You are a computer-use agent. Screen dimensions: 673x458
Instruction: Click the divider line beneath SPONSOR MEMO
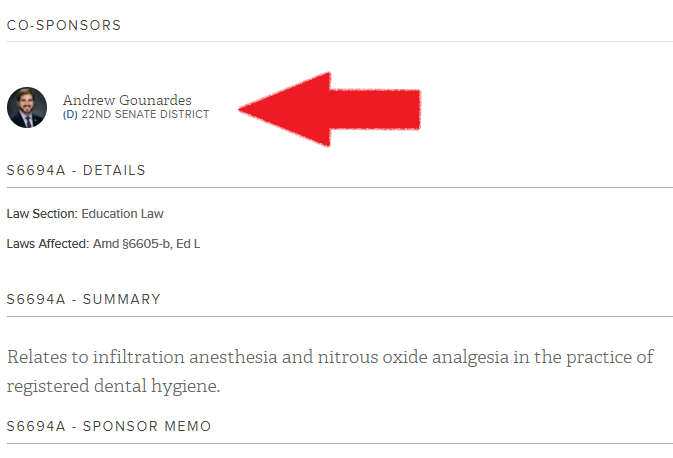[340, 443]
